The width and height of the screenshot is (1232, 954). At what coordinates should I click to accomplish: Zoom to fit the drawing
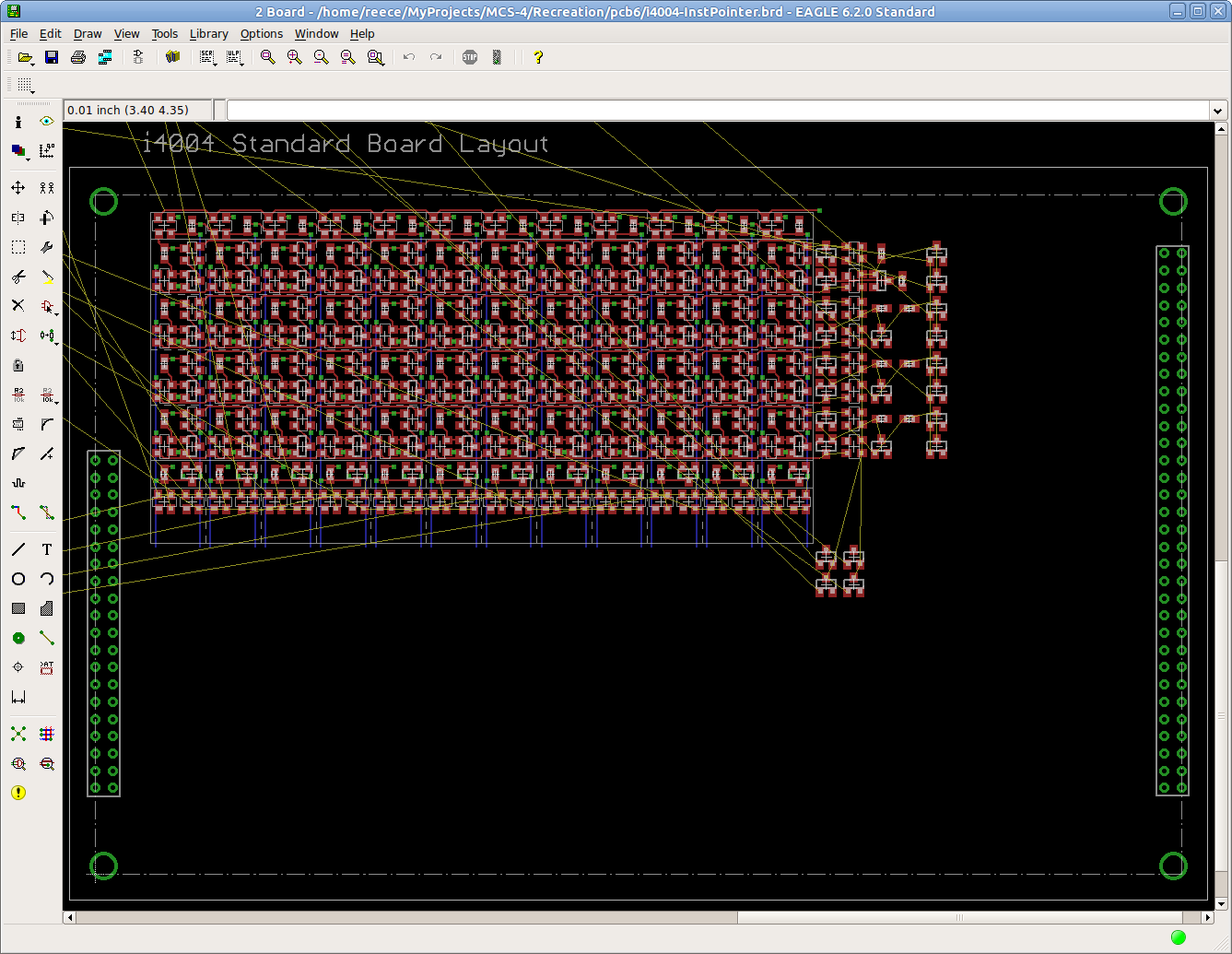pyautogui.click(x=267, y=57)
